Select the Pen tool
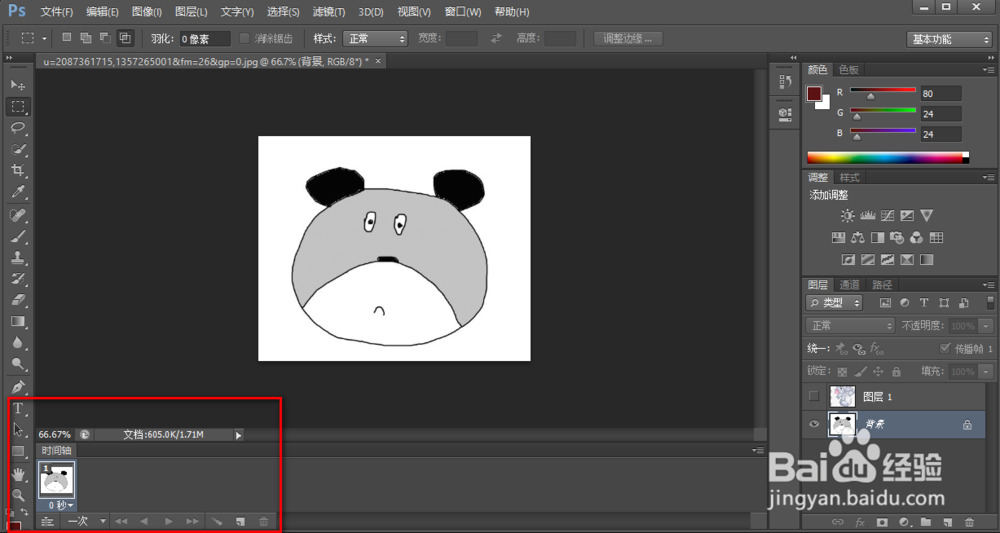The image size is (1000, 533). [x=18, y=387]
